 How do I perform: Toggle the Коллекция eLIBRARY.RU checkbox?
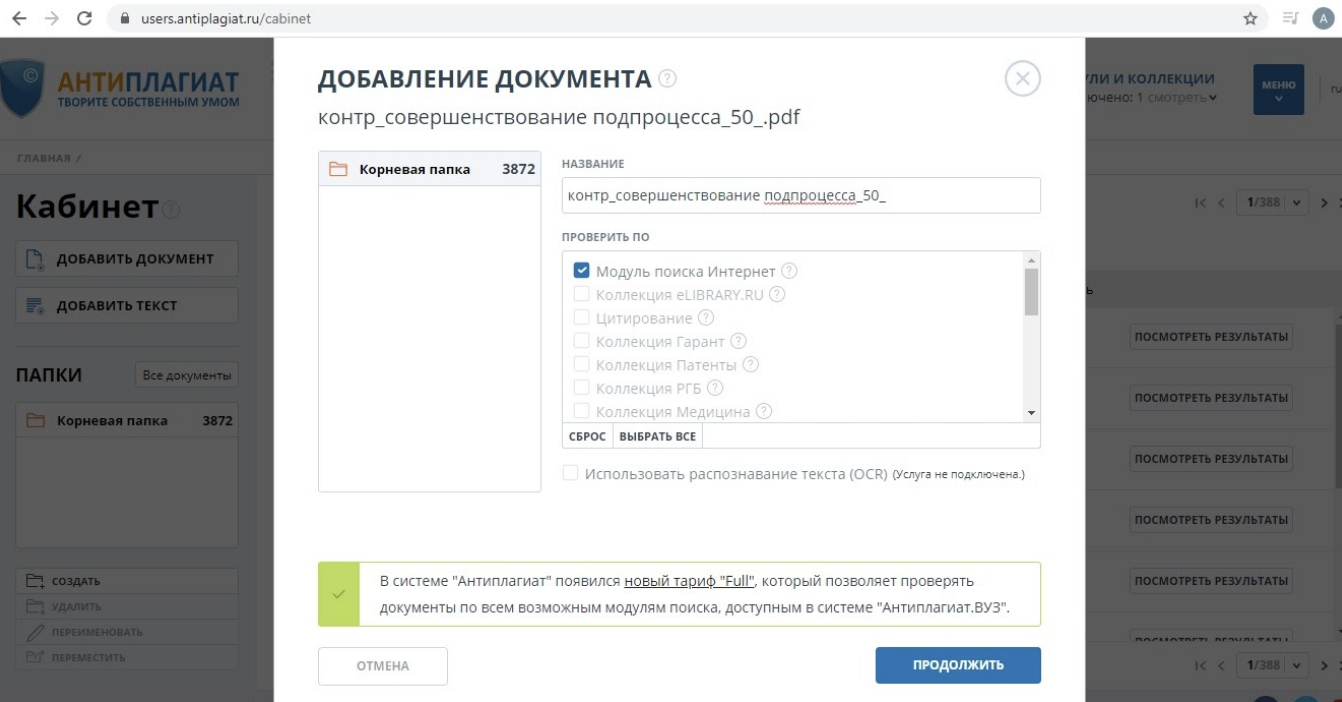(581, 295)
